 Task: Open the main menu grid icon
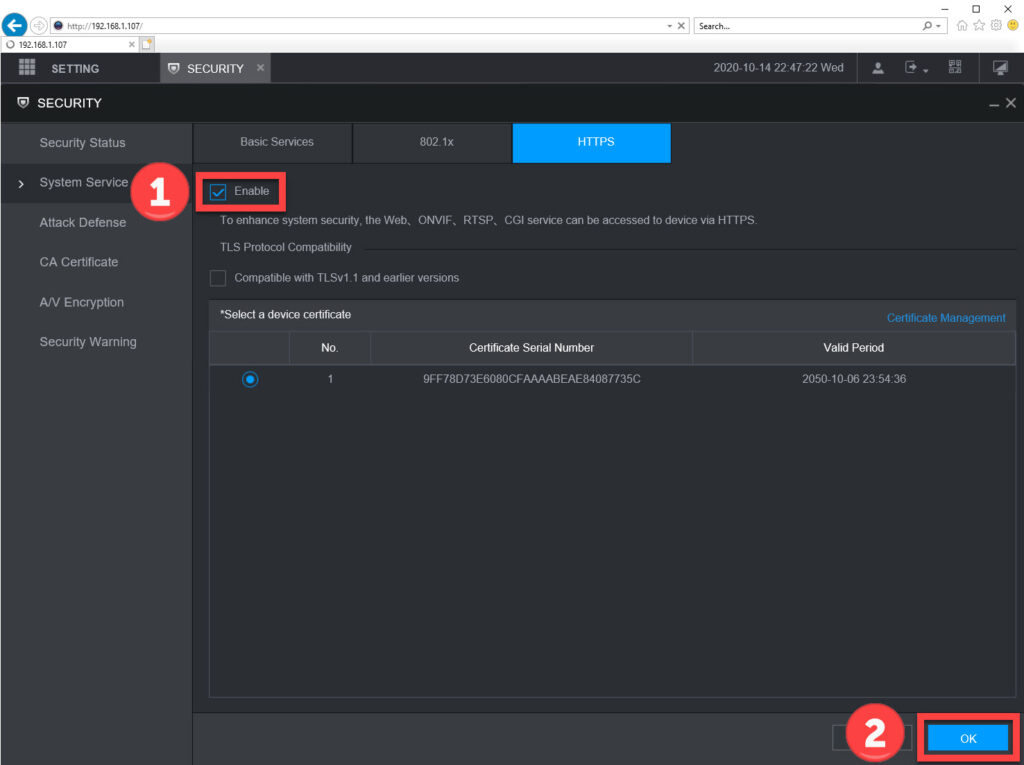point(27,68)
